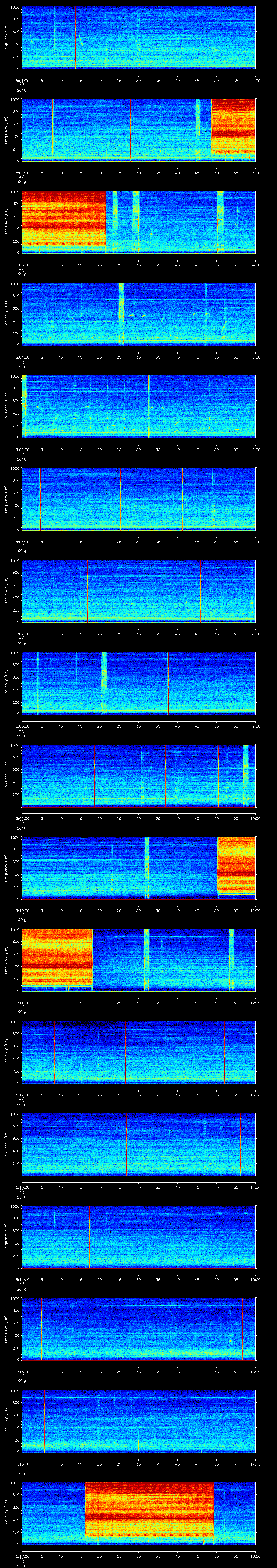Click the Frequency (Hz) axis label of the 5:17:00 panel

[x=7, y=1514]
